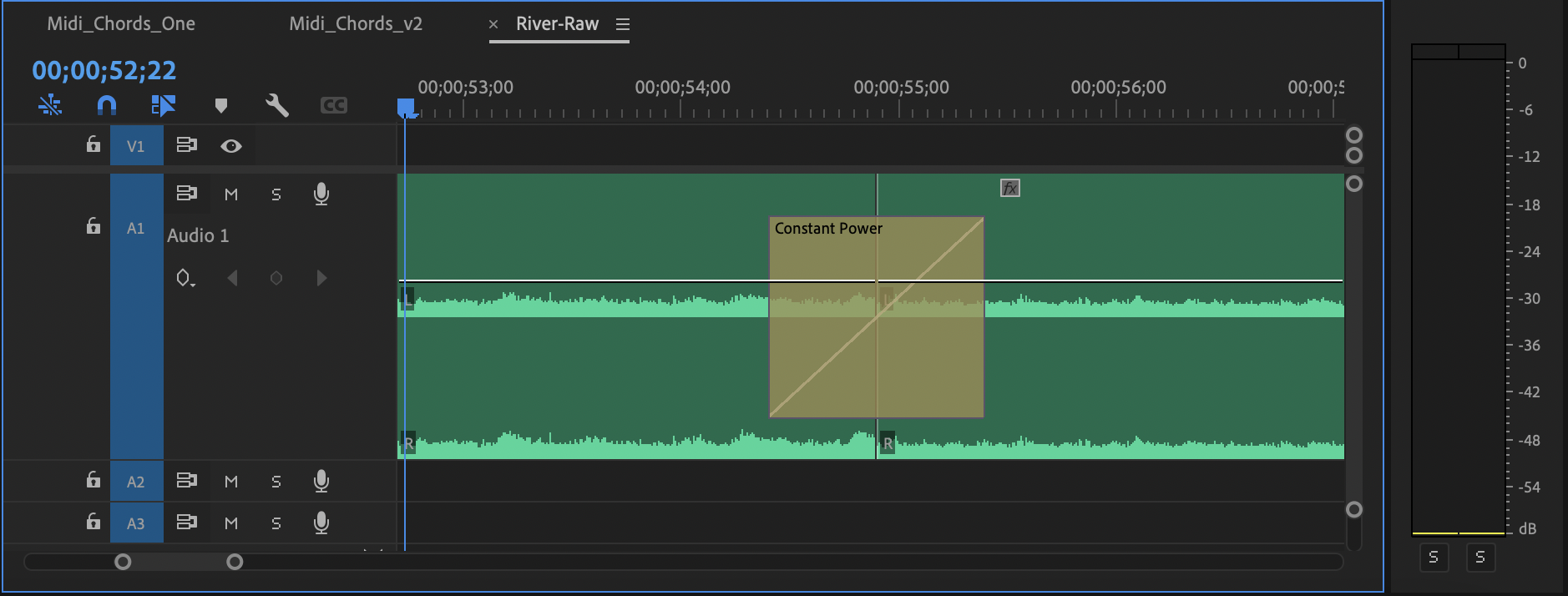
Task: Click horizontal zoom bar left handle
Action: [x=123, y=562]
